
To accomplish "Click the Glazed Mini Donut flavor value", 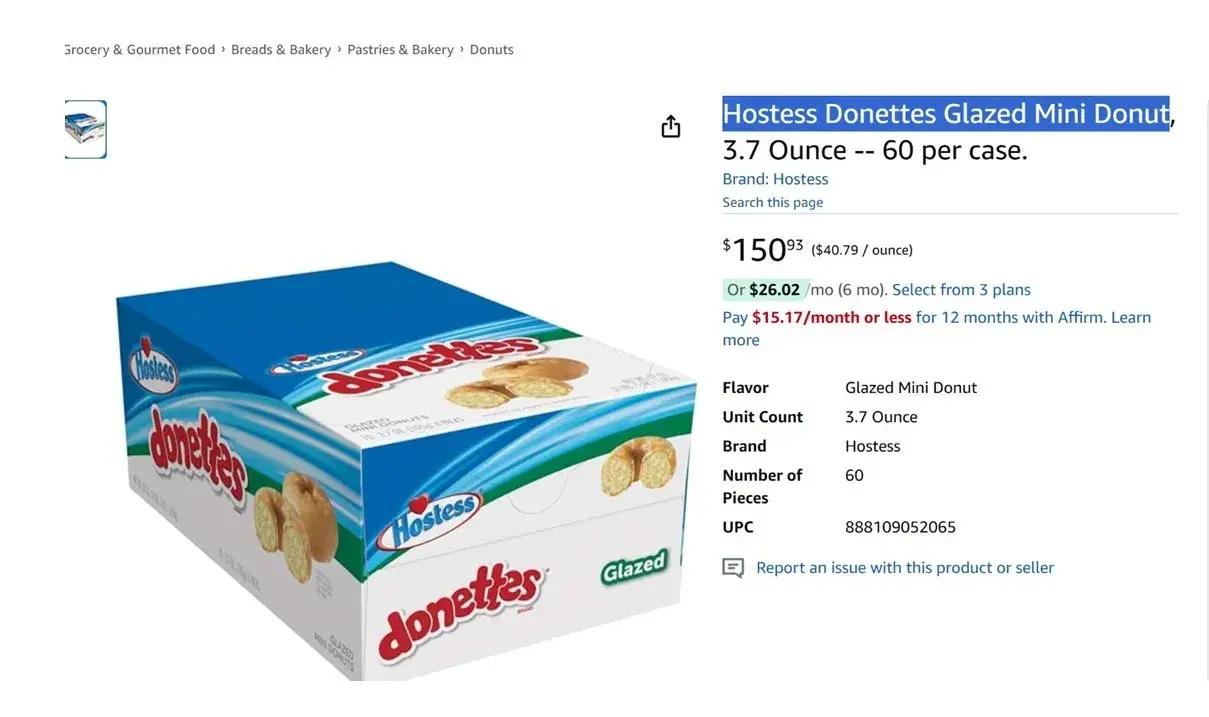I will tap(911, 388).
